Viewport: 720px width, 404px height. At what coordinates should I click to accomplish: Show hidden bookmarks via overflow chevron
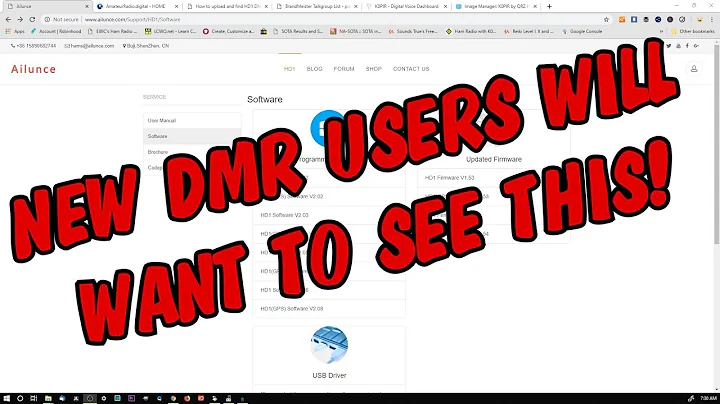pyautogui.click(x=661, y=31)
